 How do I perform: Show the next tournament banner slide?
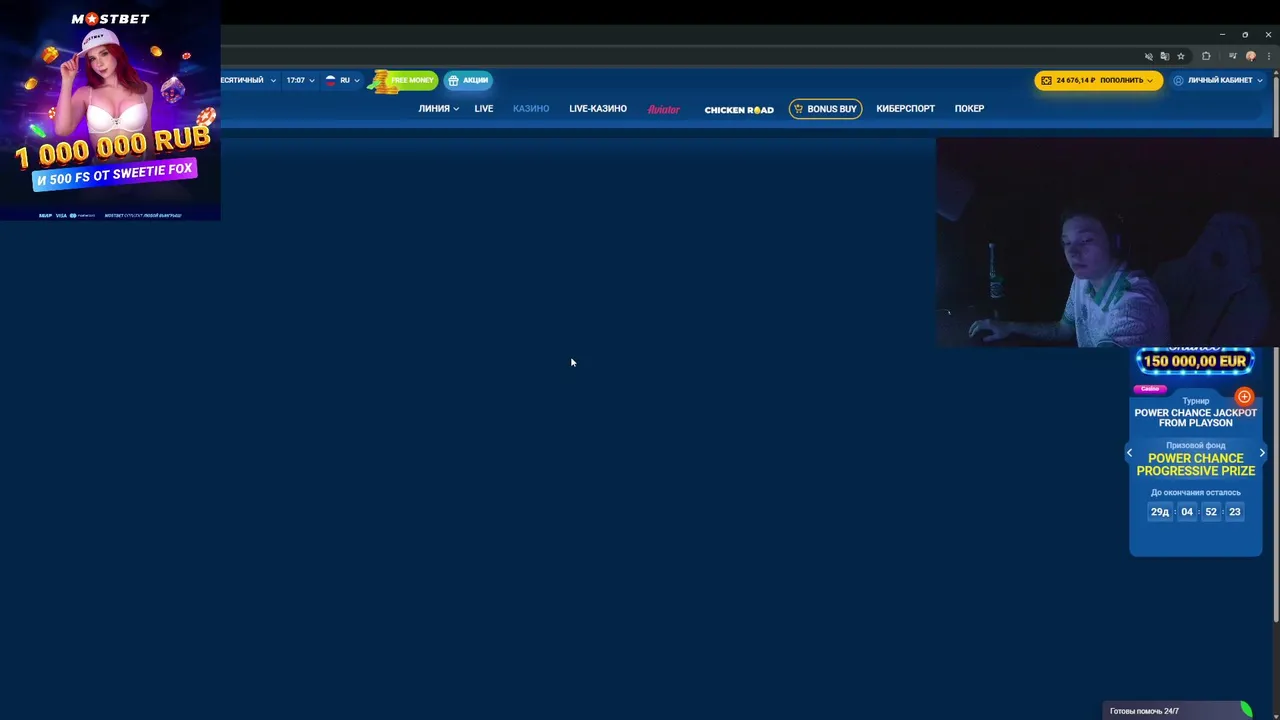coord(1262,453)
